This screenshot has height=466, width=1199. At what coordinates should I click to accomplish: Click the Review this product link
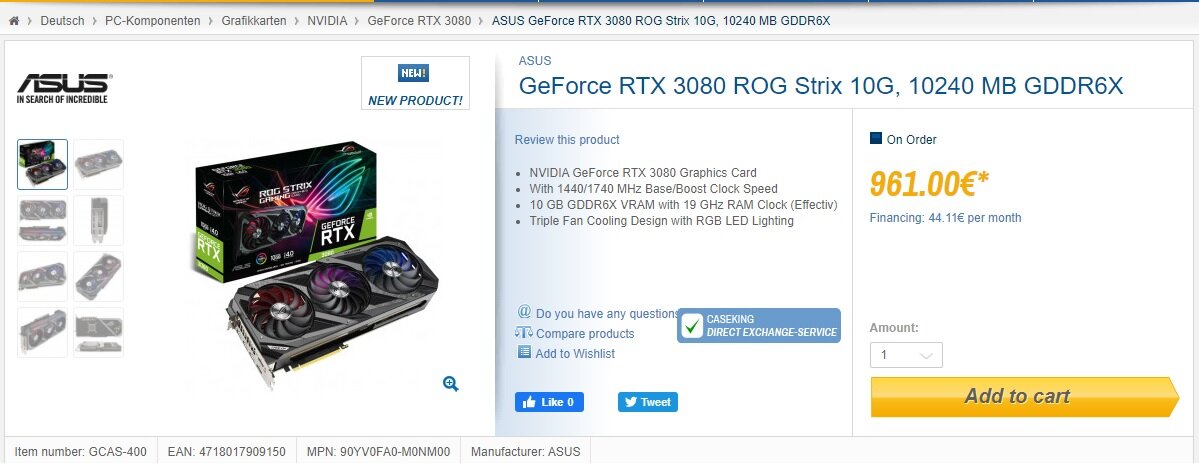(x=567, y=139)
